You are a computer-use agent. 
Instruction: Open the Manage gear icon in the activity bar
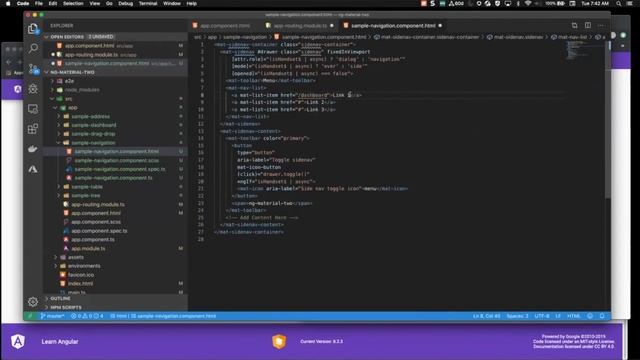point(33,302)
